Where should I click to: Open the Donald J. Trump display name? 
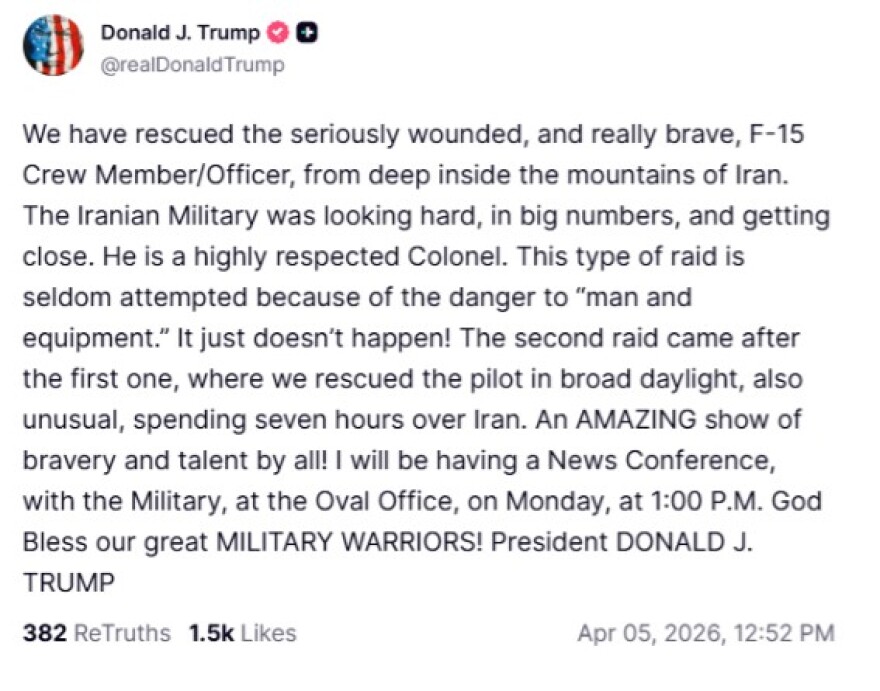(x=179, y=33)
